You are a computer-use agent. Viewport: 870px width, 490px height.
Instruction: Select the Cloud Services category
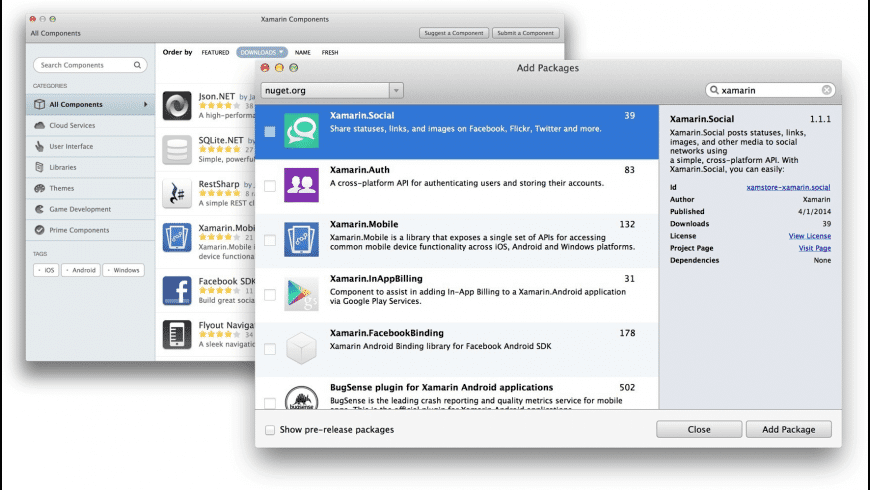[x=90, y=125]
